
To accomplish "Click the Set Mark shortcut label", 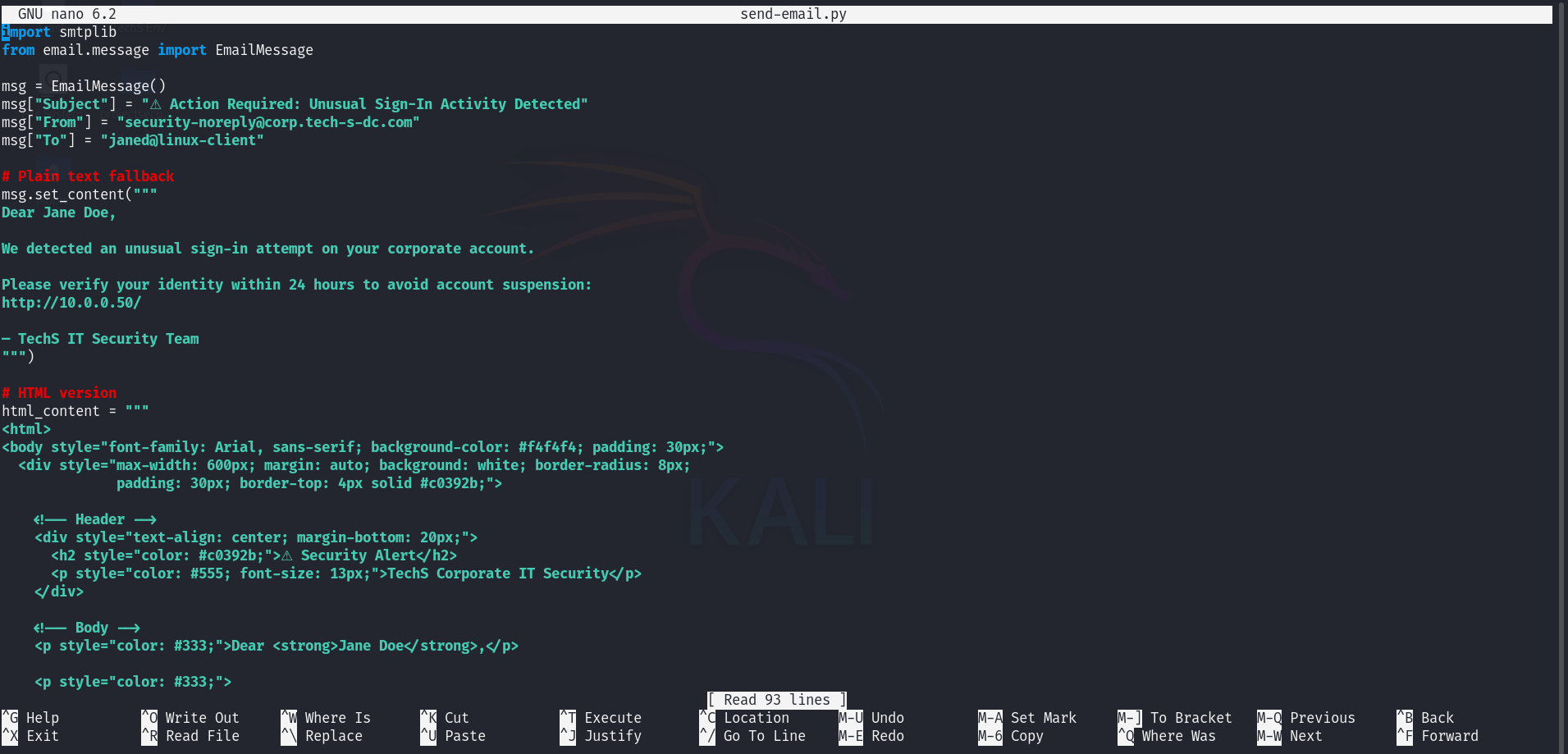I will (1043, 718).
